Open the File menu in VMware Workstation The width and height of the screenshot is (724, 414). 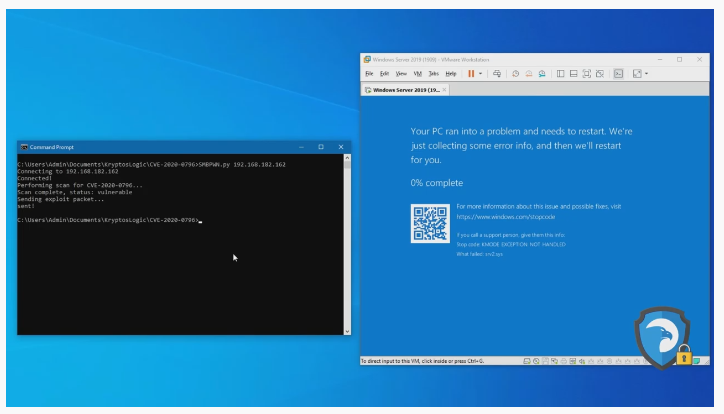click(x=369, y=74)
